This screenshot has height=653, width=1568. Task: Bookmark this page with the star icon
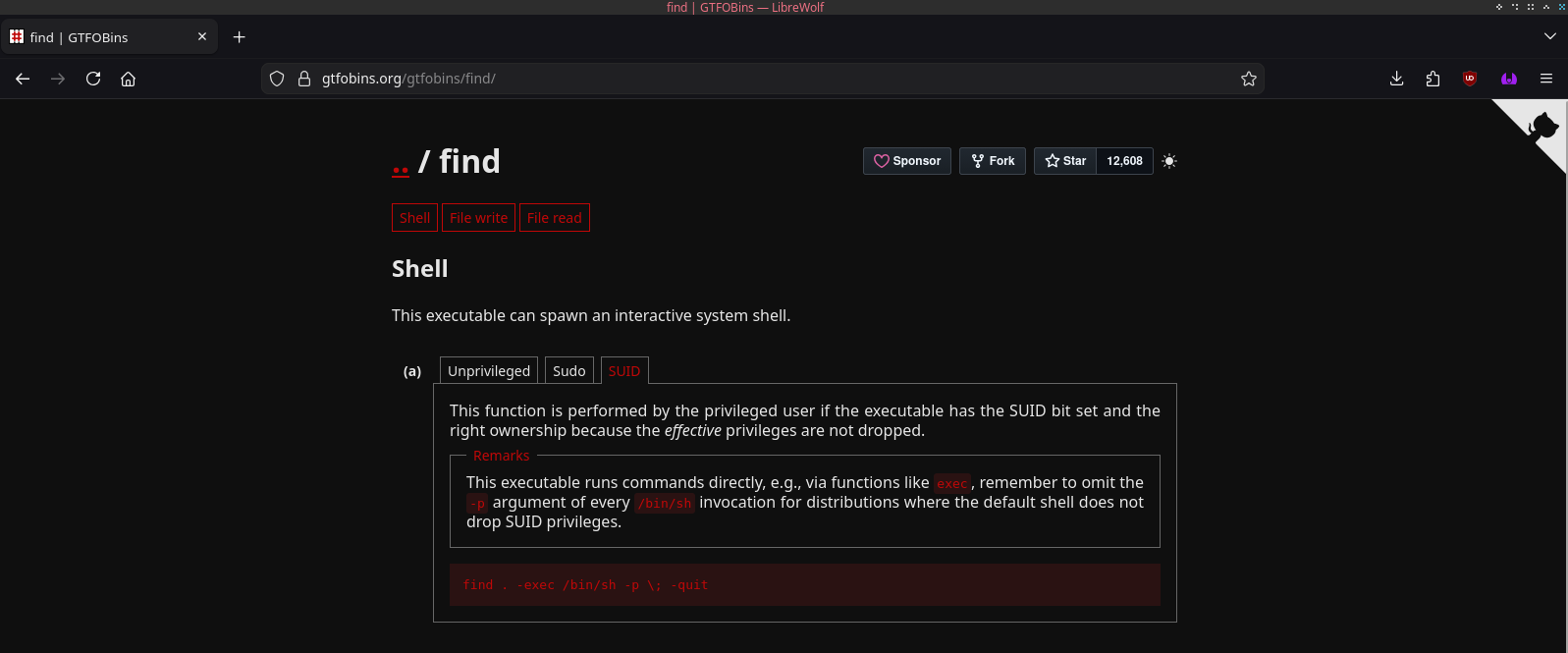[1248, 79]
